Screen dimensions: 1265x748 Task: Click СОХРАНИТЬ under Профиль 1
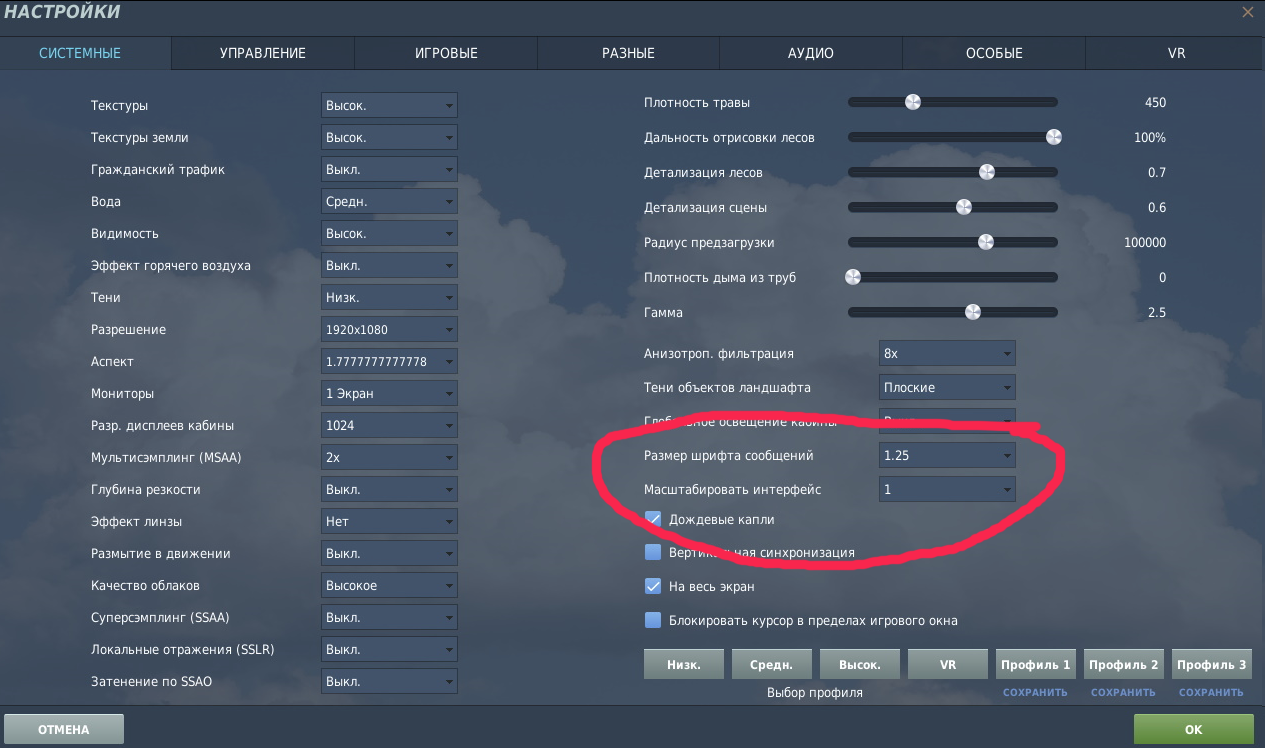[1035, 692]
